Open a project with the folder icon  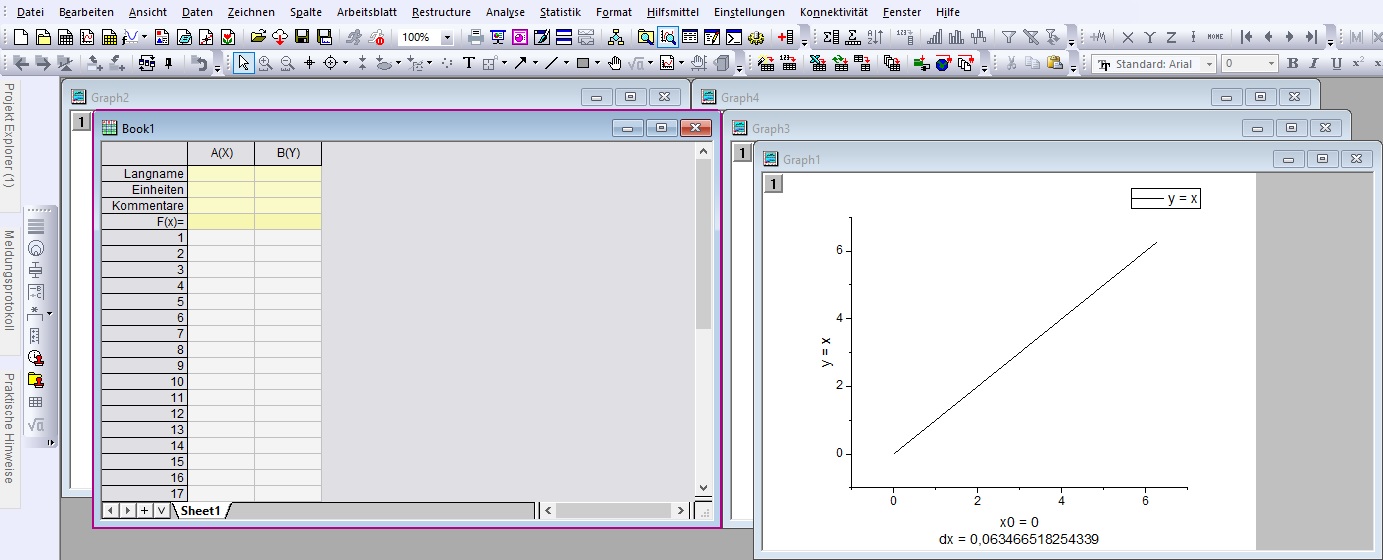(x=258, y=37)
